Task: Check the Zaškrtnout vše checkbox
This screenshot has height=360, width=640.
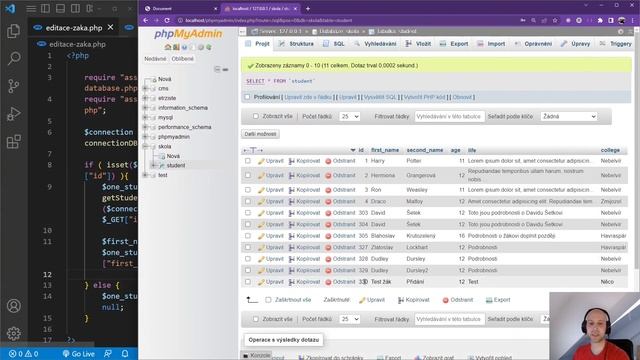Action: (268, 300)
